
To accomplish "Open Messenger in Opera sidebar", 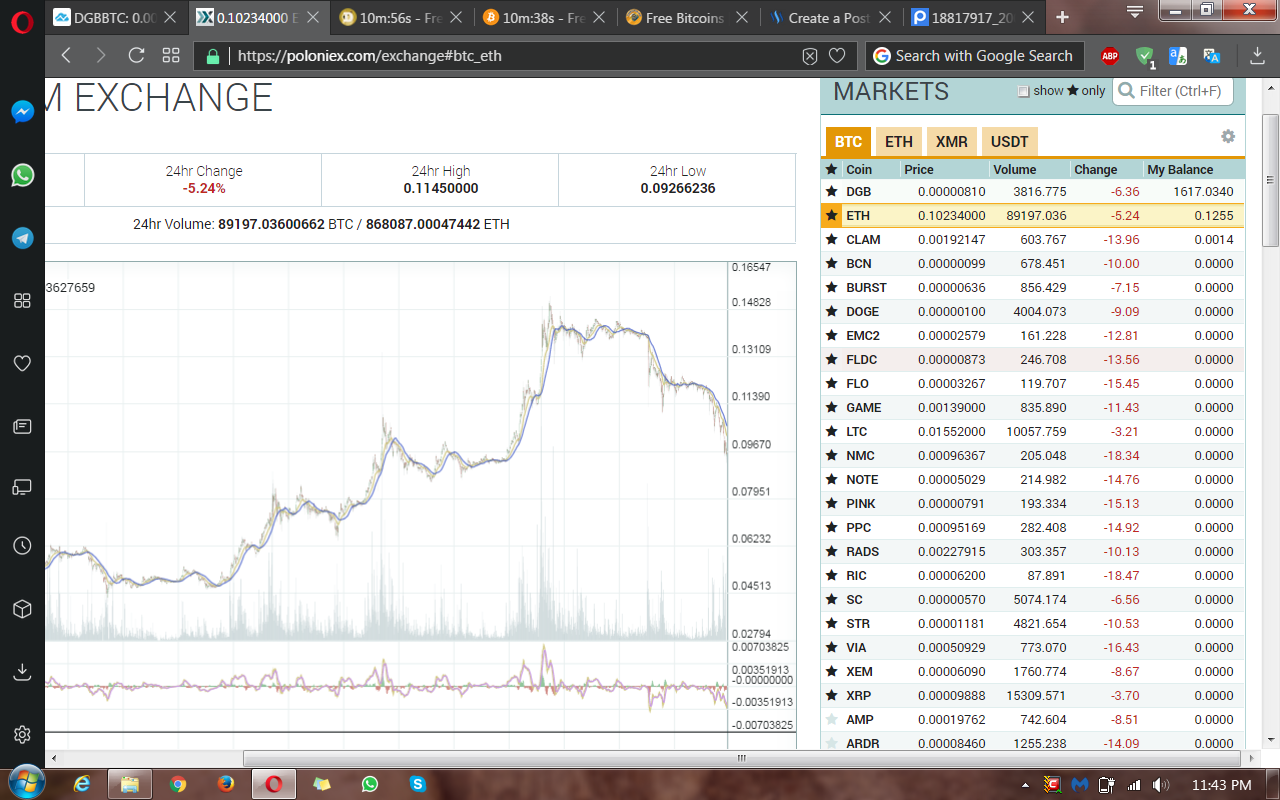I will (22, 112).
